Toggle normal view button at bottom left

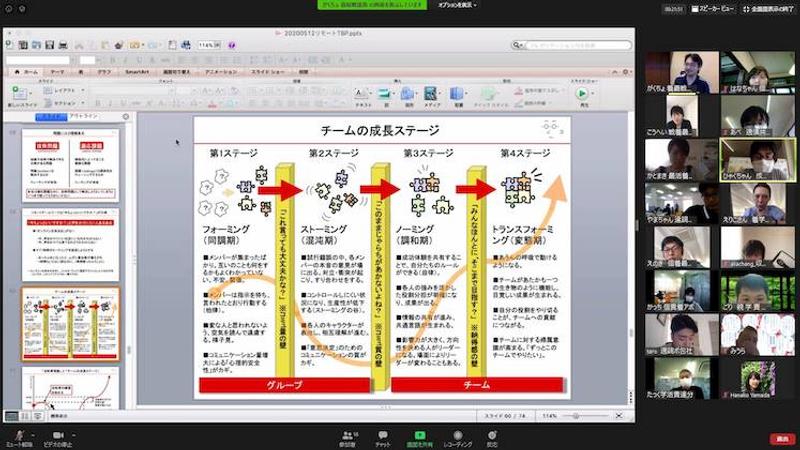click(x=11, y=416)
